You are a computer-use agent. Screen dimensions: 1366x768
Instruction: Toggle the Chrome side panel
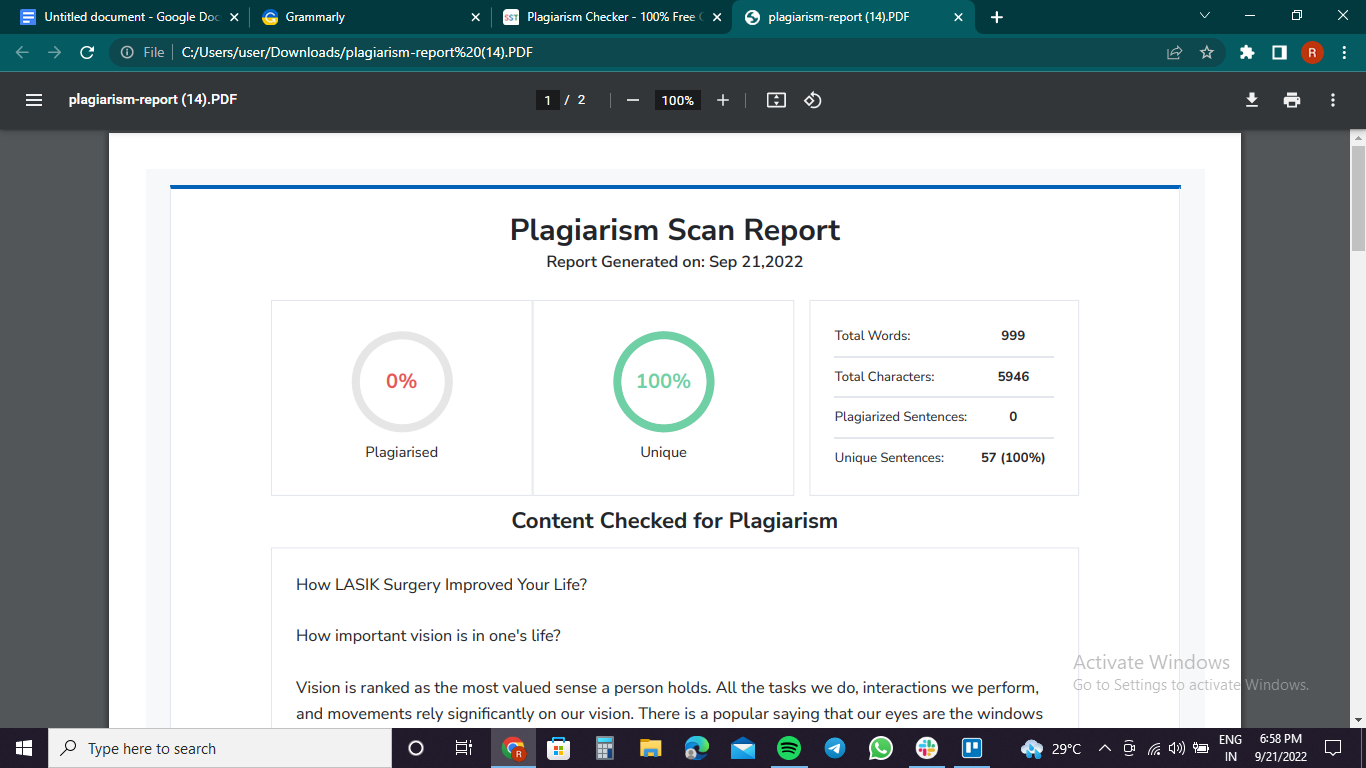point(1279,52)
